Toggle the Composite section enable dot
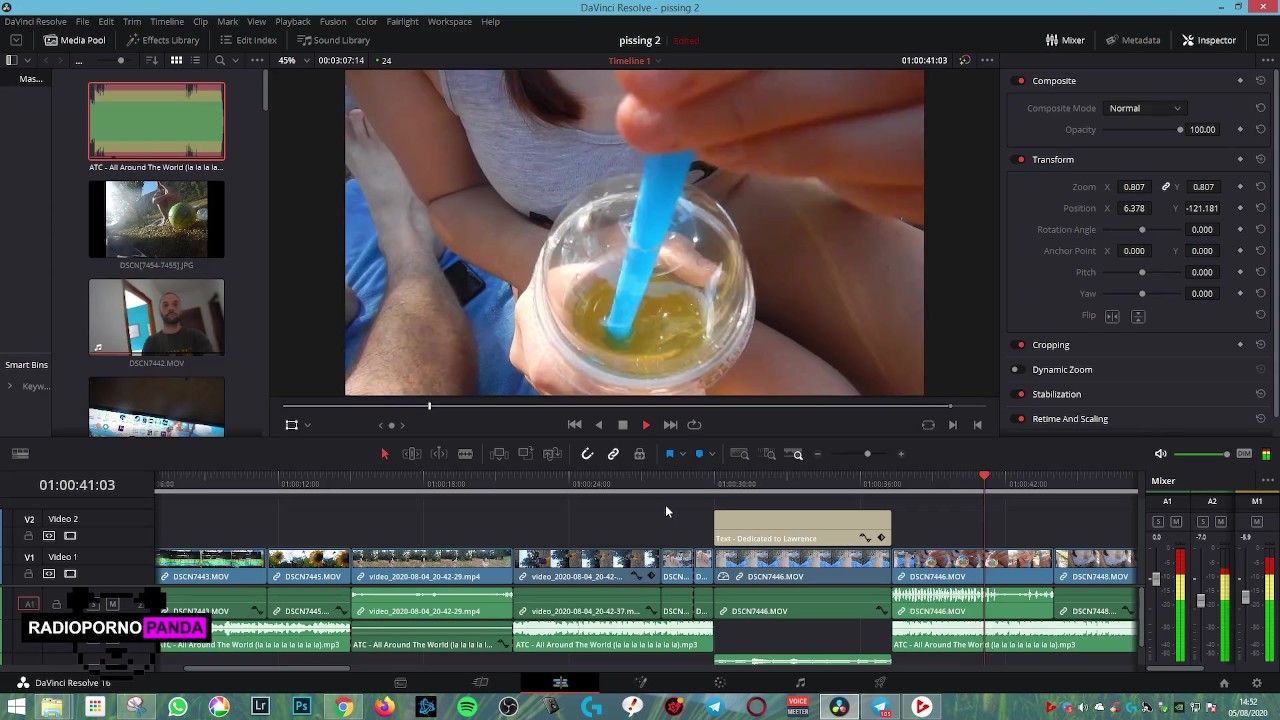Viewport: 1280px width, 720px height. tap(1020, 81)
